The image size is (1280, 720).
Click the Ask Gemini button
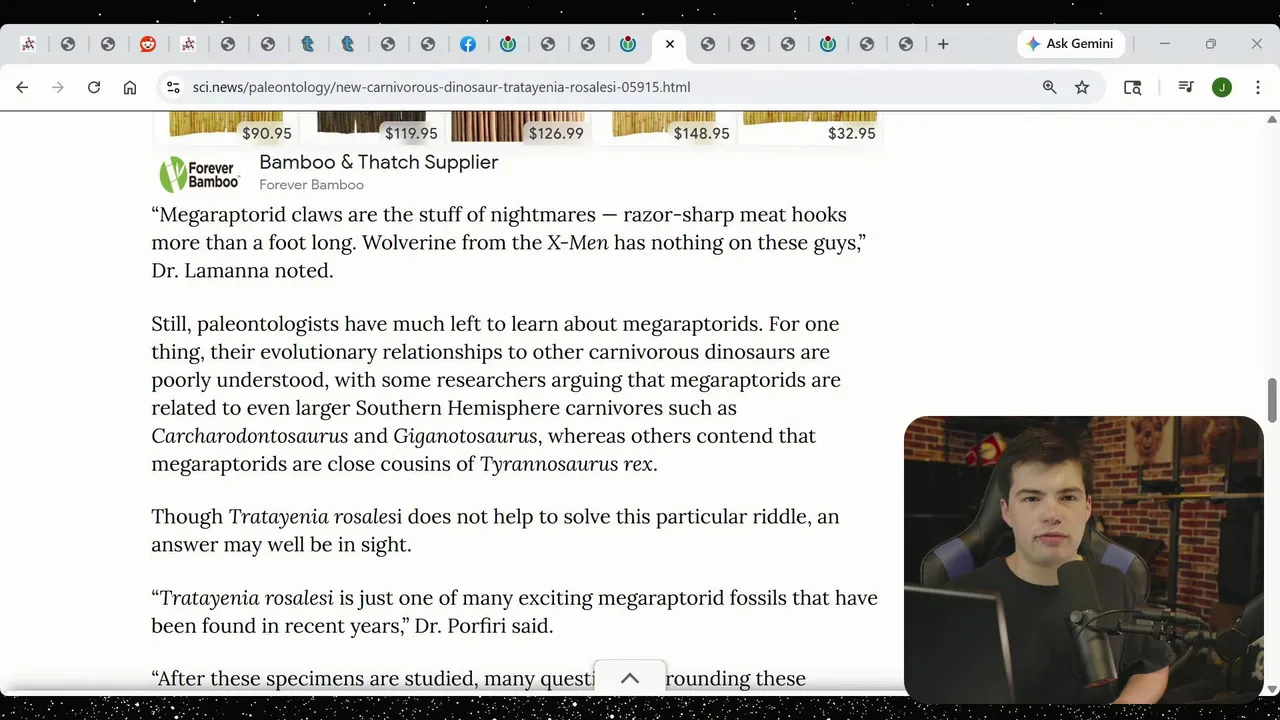tap(1071, 44)
